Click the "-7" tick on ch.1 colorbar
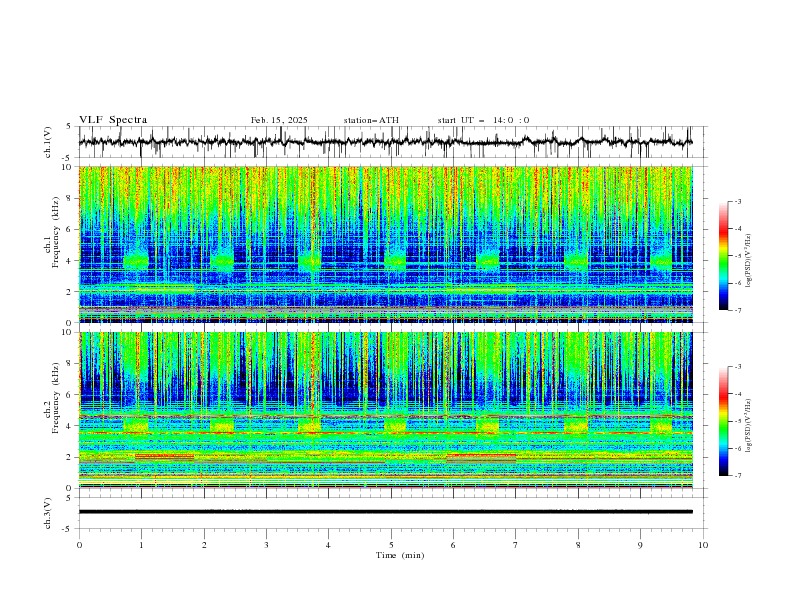Screen dimensions: 792x612 click(737, 311)
